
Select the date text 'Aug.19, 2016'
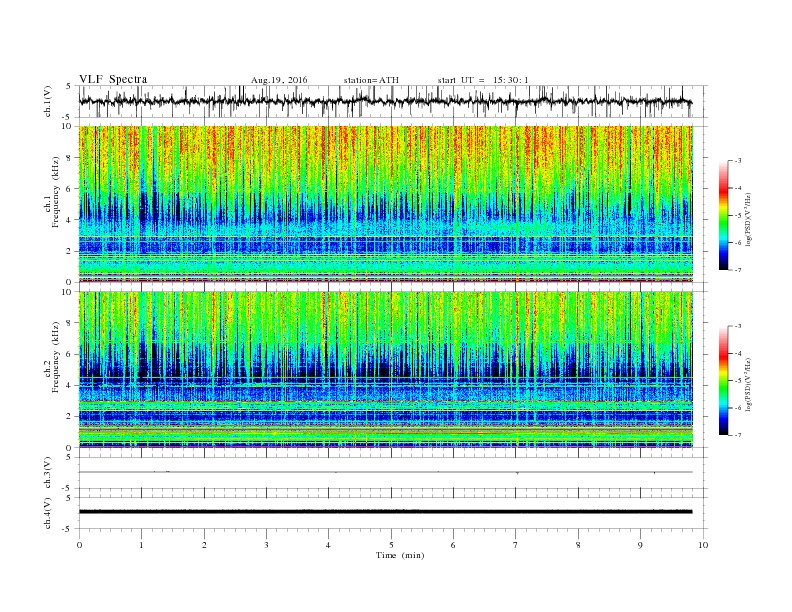[x=279, y=80]
